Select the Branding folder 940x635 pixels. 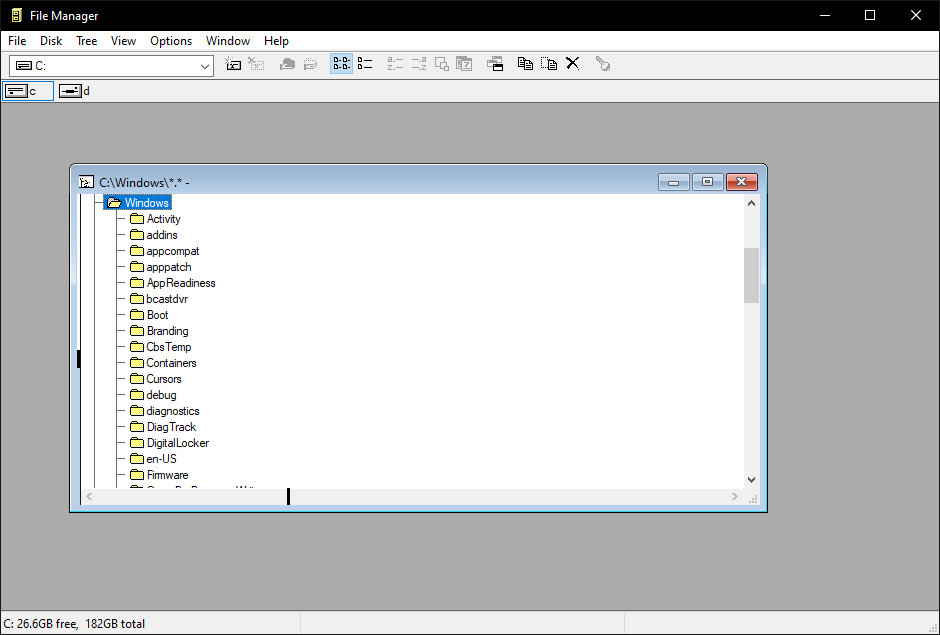point(159,331)
